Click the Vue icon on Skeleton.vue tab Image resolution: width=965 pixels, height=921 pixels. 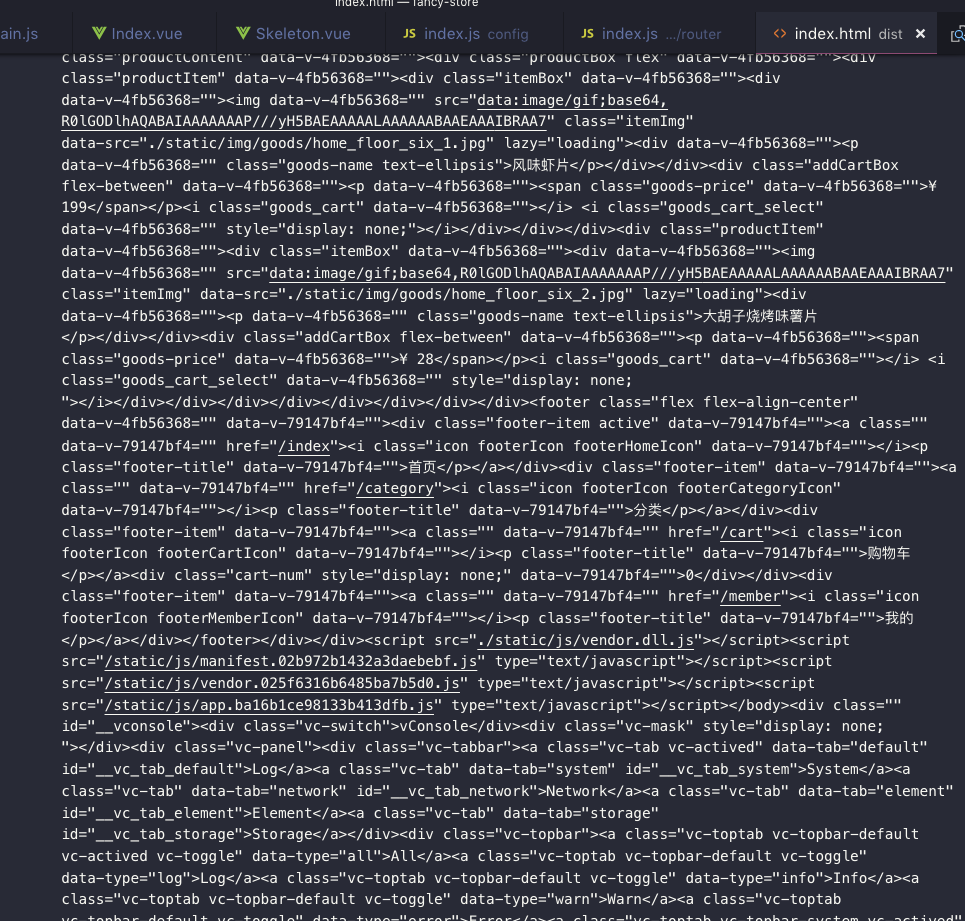[x=243, y=33]
